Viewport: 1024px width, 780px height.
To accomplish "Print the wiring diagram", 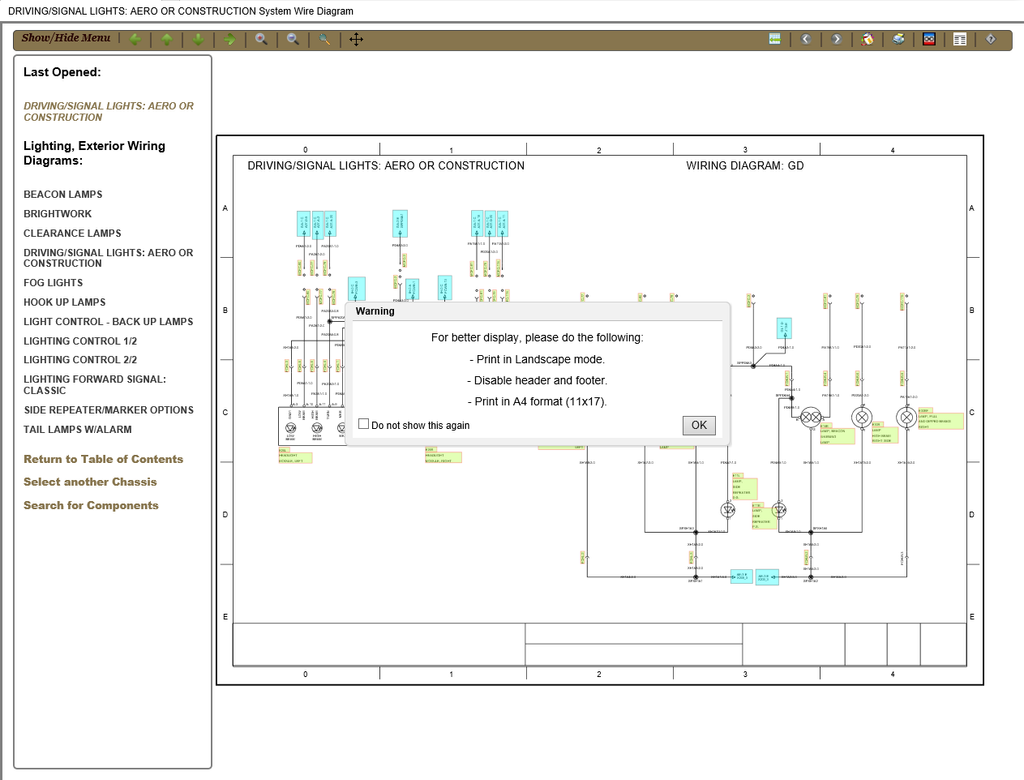I will 899,39.
